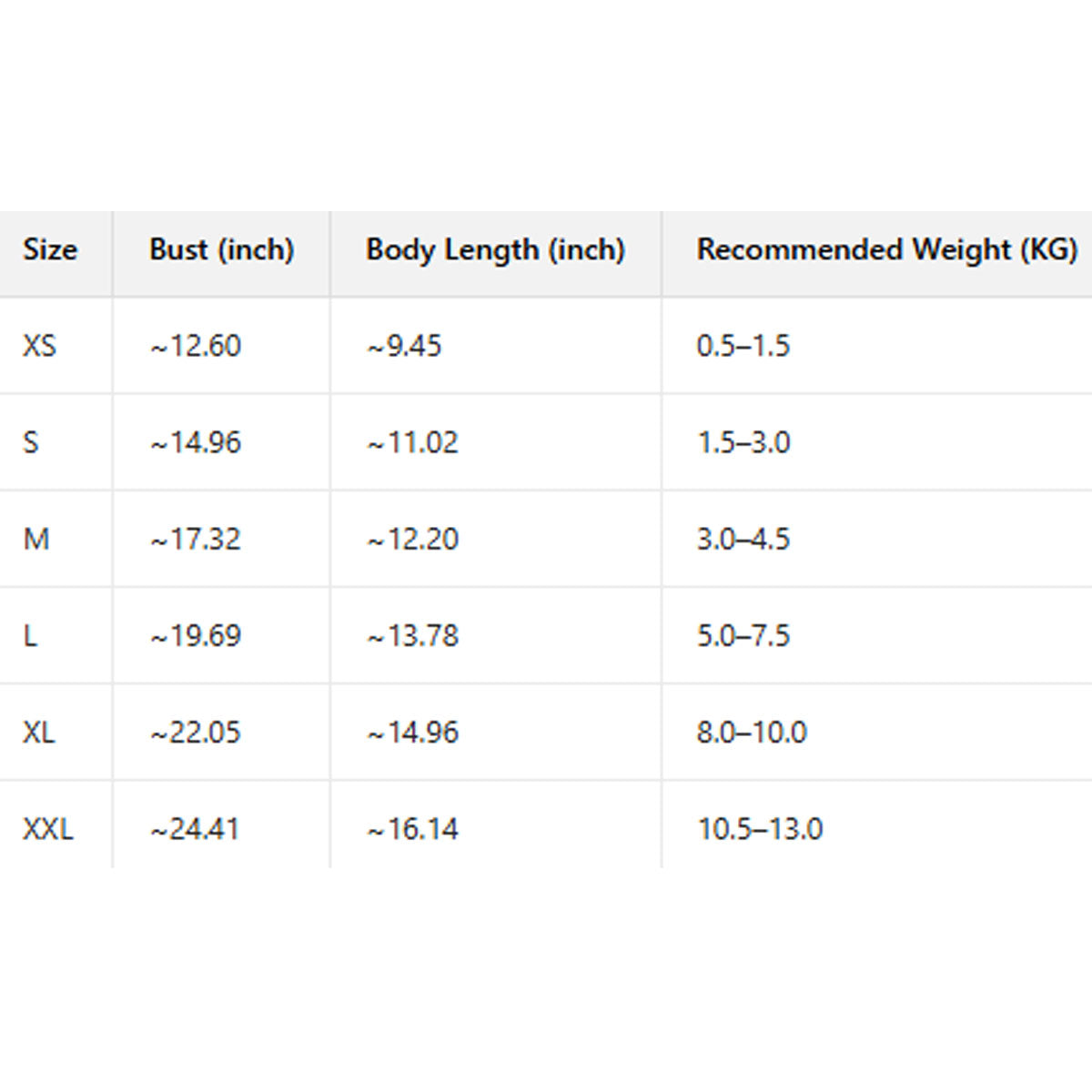Click the 0.5–1.5 weight range
1092x1092 pixels.
point(743,346)
